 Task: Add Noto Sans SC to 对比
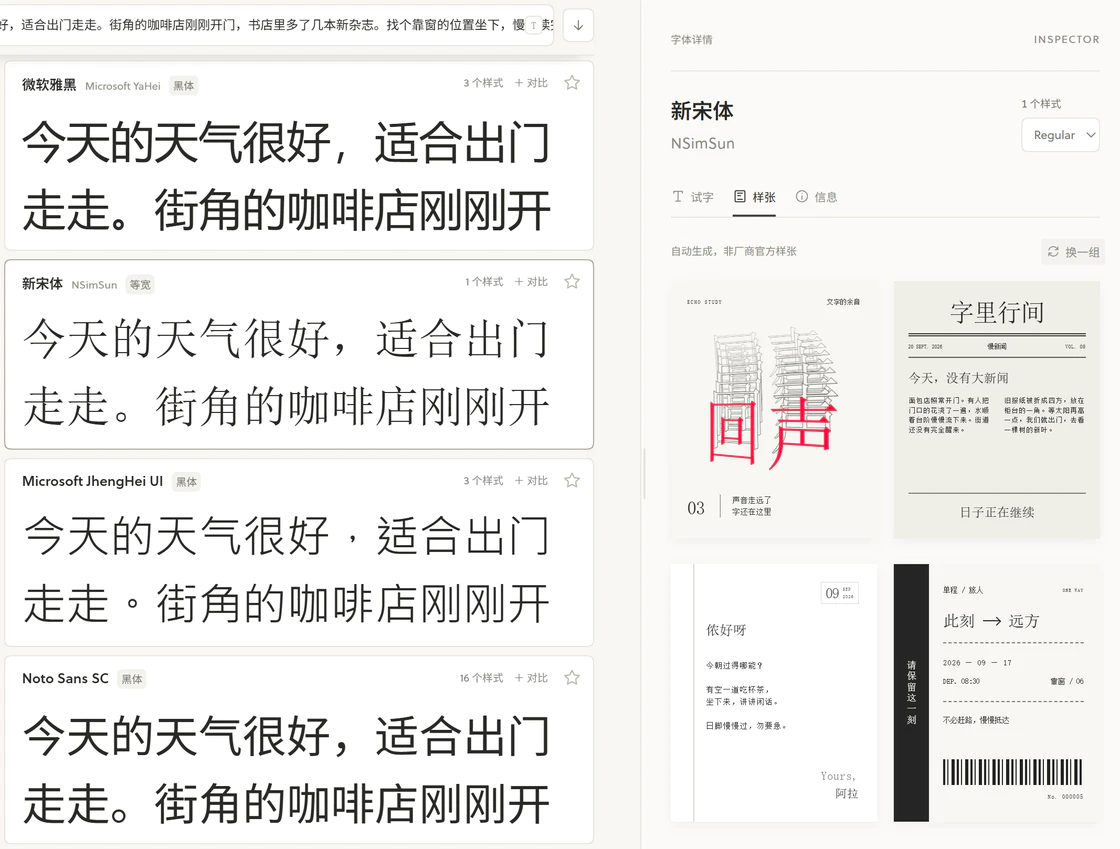tap(531, 678)
